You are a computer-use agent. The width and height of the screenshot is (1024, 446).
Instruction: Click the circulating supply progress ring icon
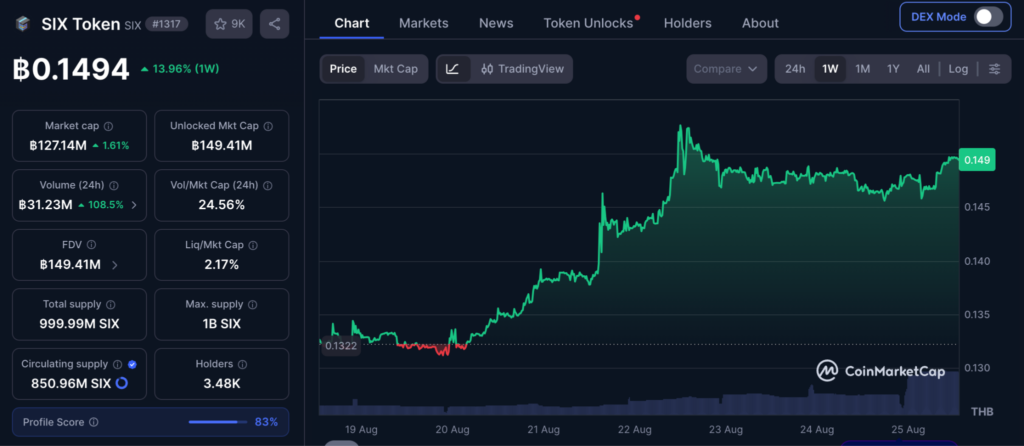click(121, 383)
